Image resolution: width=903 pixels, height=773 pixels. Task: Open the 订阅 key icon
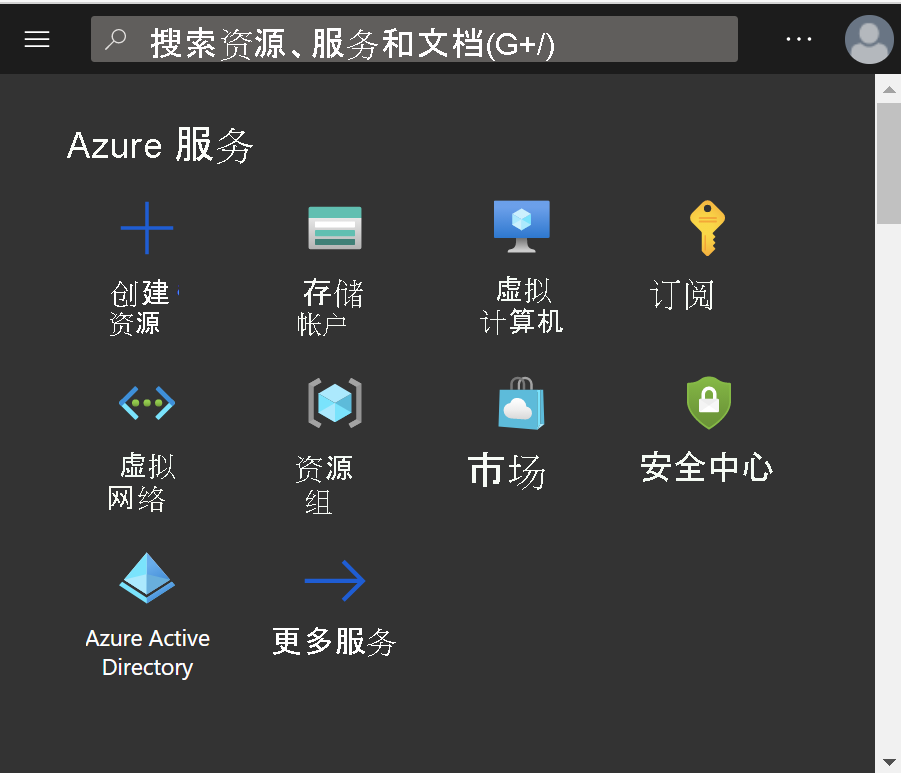pyautogui.click(x=707, y=228)
